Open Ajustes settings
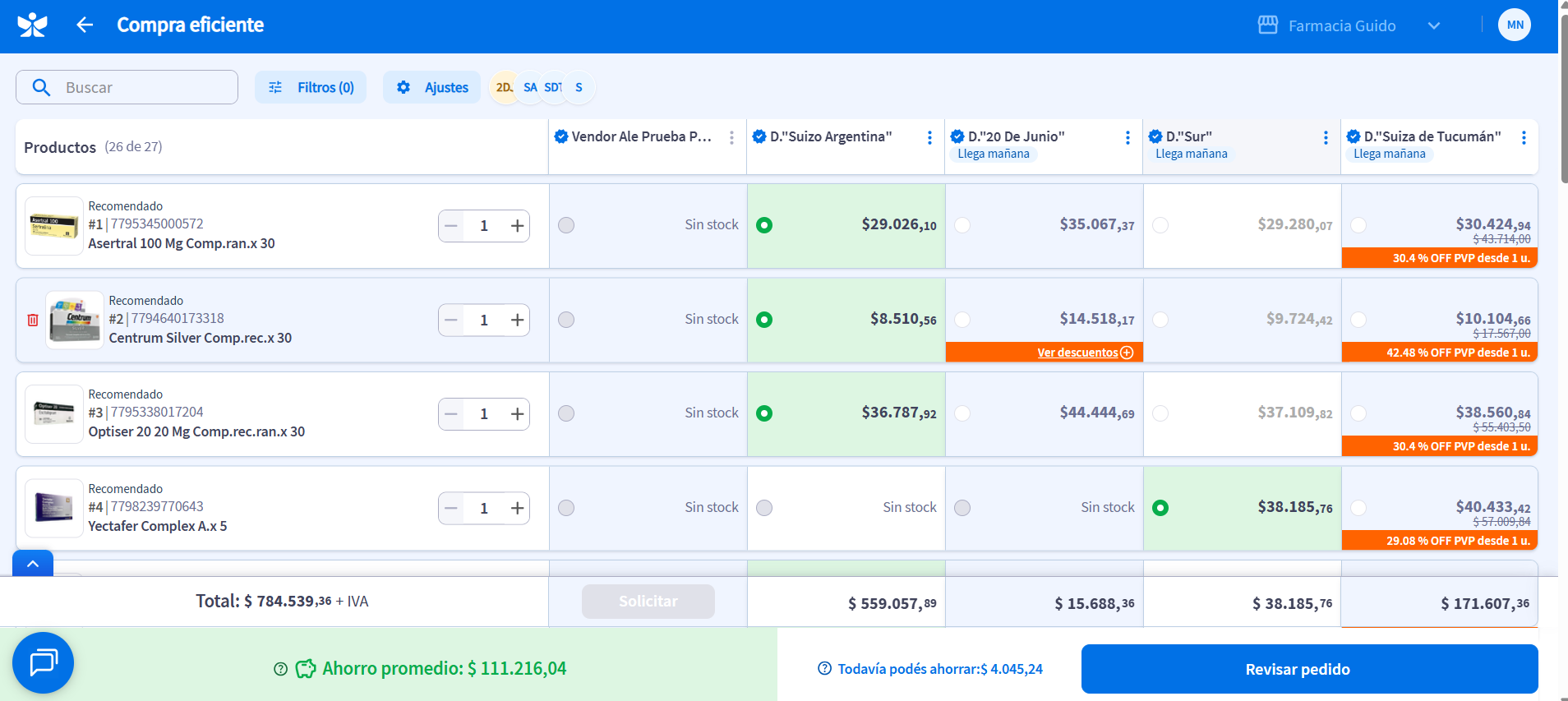This screenshot has width=1568, height=701. (432, 87)
